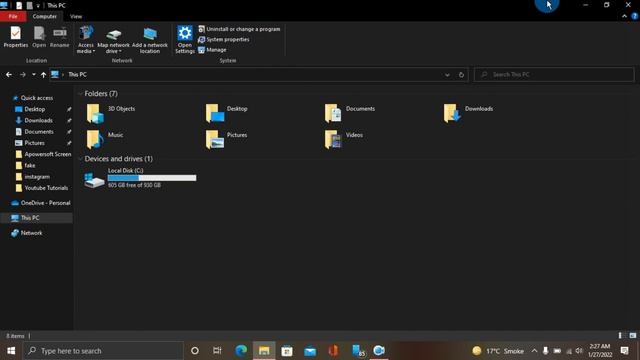Open the File tab
The height and width of the screenshot is (360, 640).
[13, 16]
